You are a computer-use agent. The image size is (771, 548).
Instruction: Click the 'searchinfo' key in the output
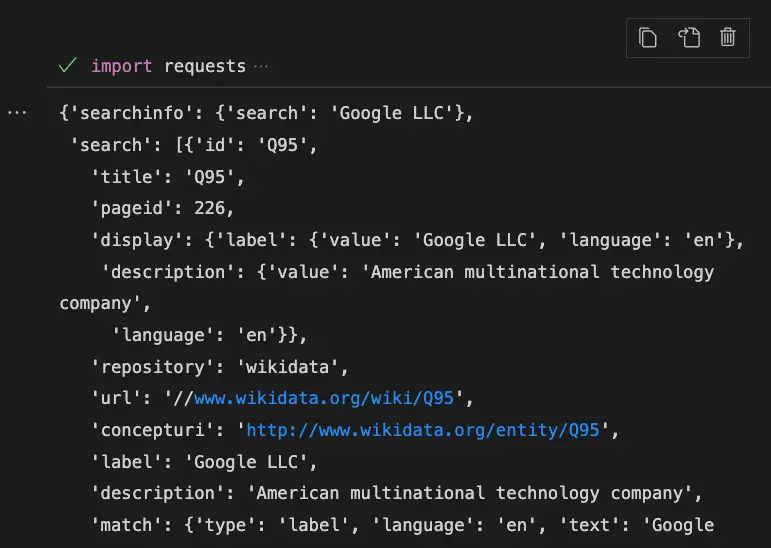click(132, 113)
